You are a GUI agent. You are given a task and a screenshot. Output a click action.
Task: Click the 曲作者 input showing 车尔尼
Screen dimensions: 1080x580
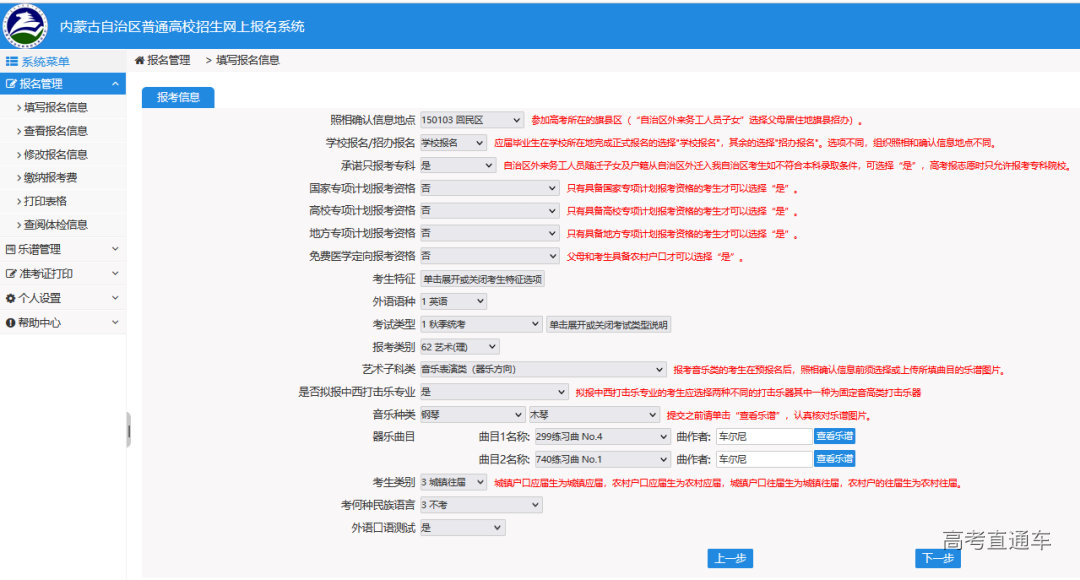(x=763, y=436)
